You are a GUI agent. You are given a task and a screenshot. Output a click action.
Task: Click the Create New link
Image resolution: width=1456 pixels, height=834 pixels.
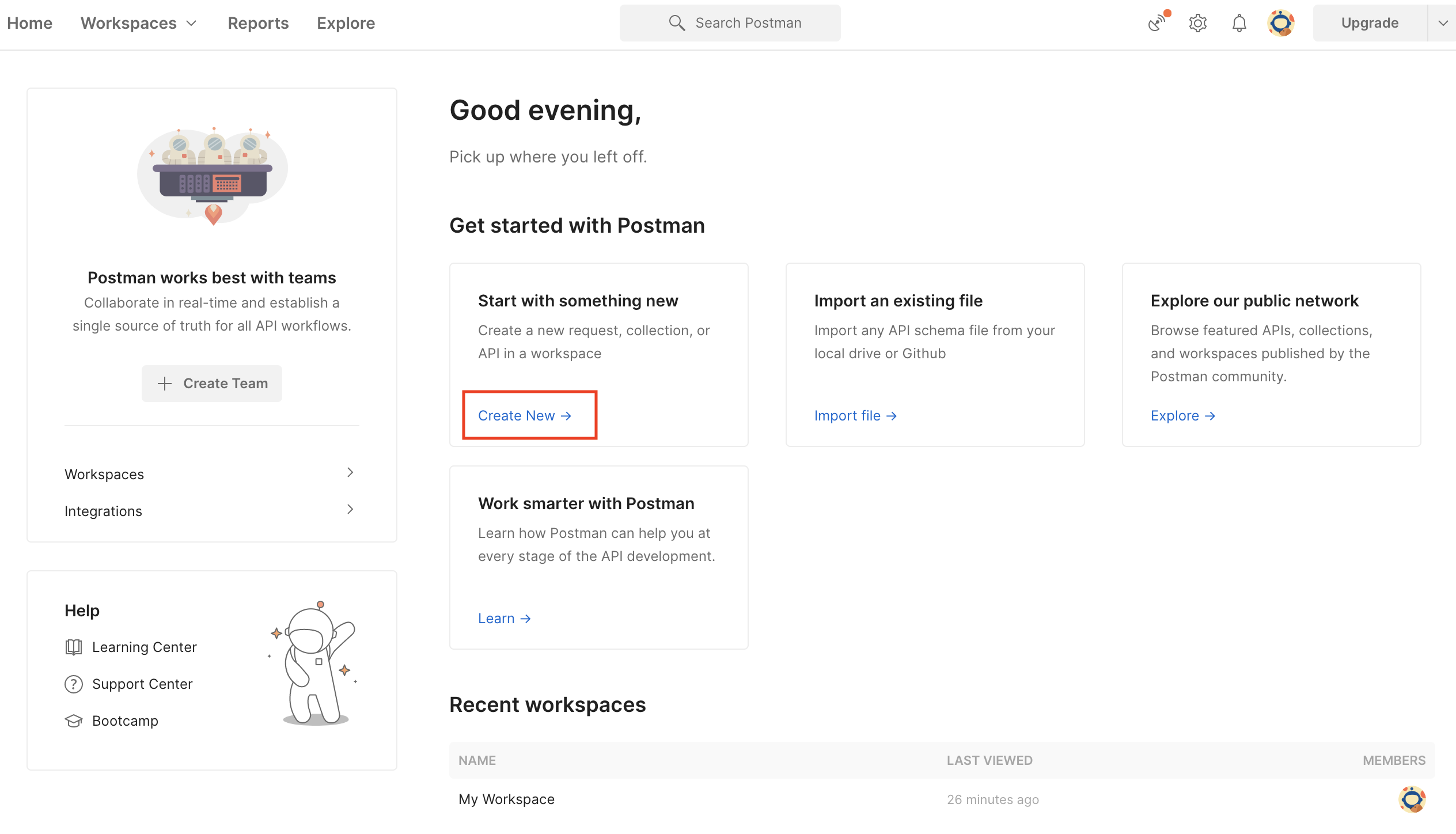pos(525,416)
